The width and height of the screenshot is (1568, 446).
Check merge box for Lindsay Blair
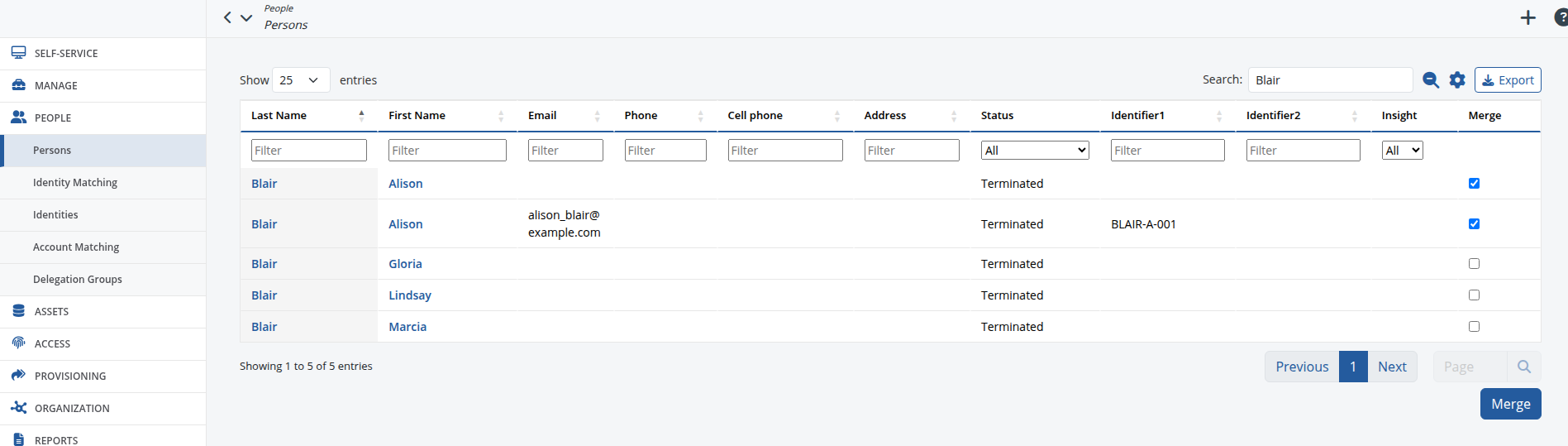point(1474,295)
